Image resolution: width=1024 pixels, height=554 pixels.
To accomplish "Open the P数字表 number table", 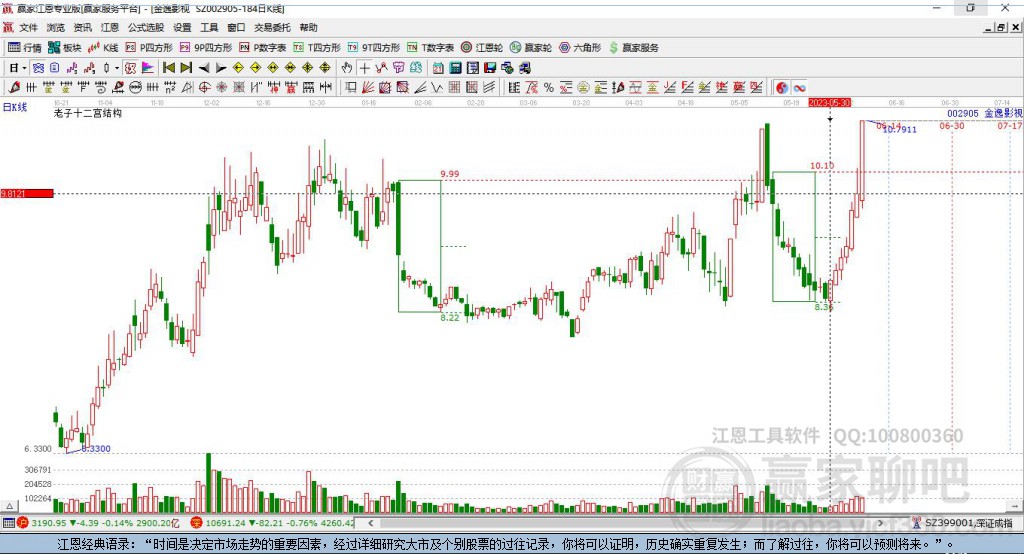I will [x=263, y=48].
